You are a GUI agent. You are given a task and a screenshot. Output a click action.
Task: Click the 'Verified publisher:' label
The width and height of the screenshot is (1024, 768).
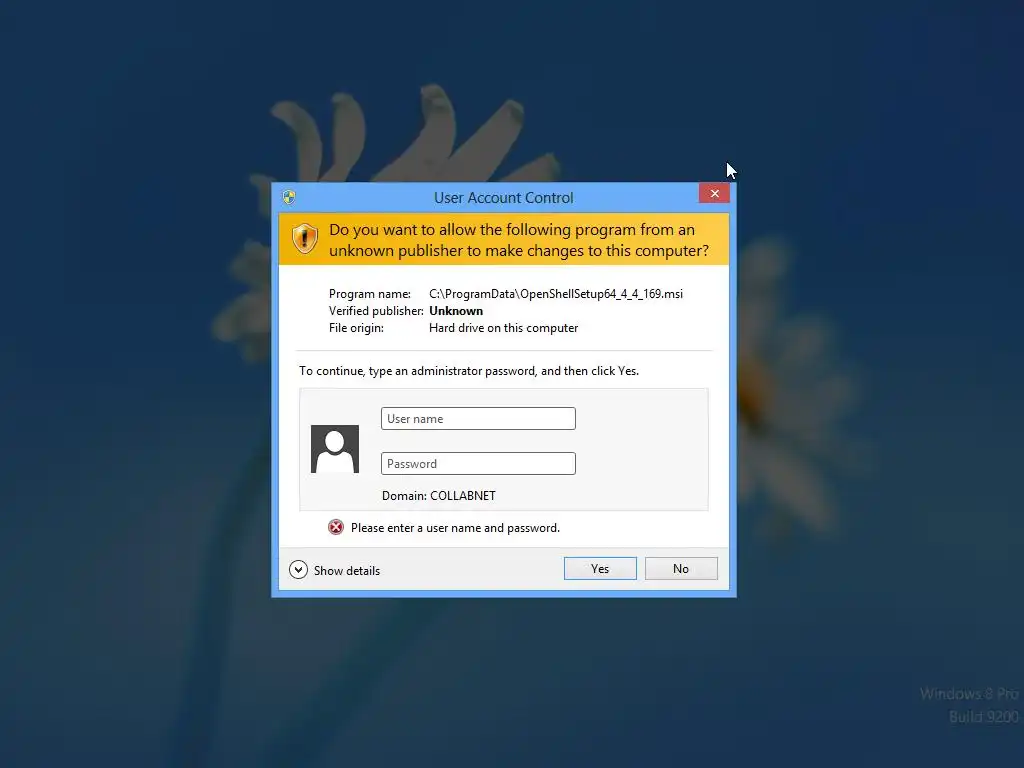(376, 311)
